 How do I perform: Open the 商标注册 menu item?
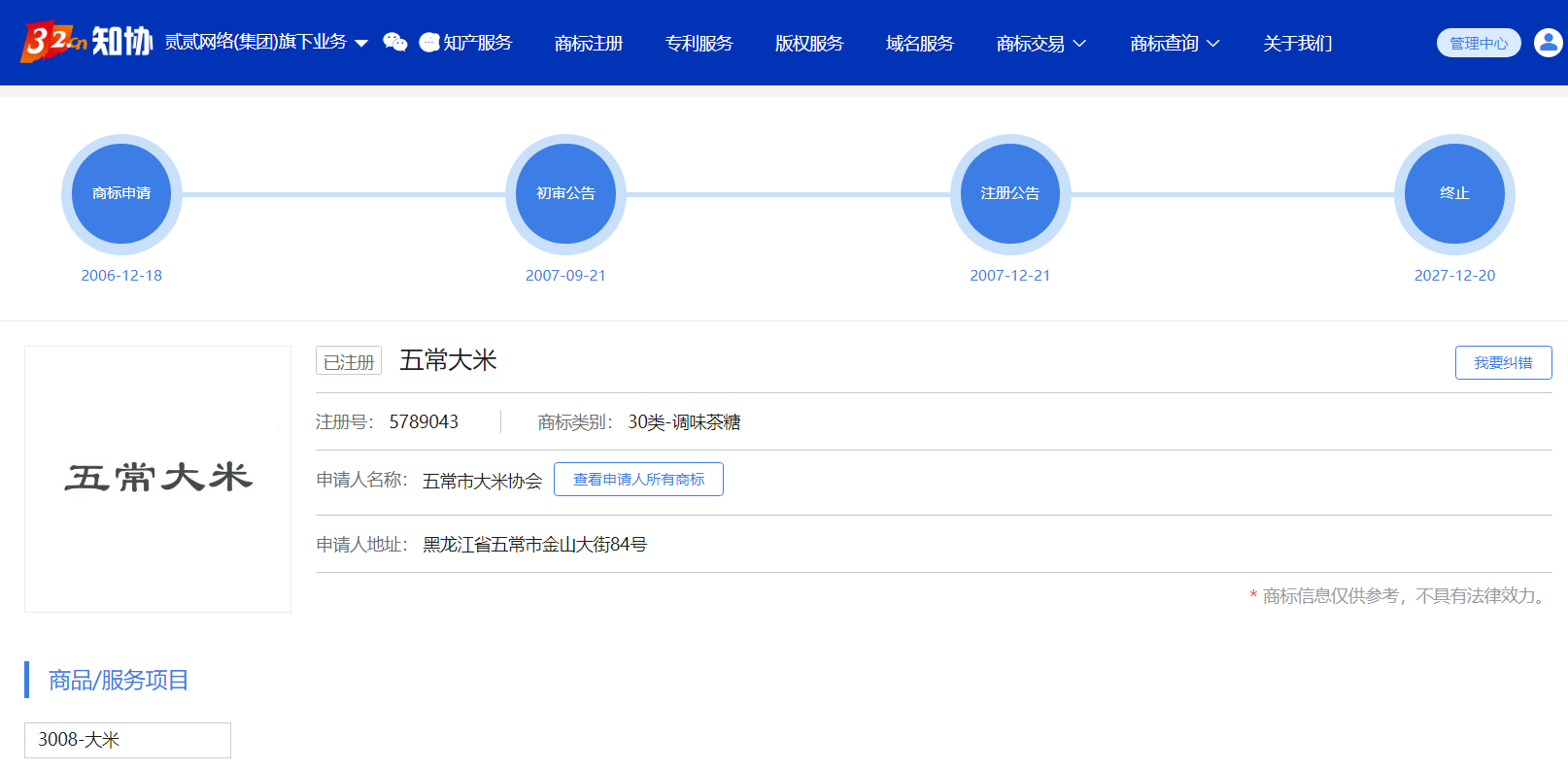tap(589, 43)
